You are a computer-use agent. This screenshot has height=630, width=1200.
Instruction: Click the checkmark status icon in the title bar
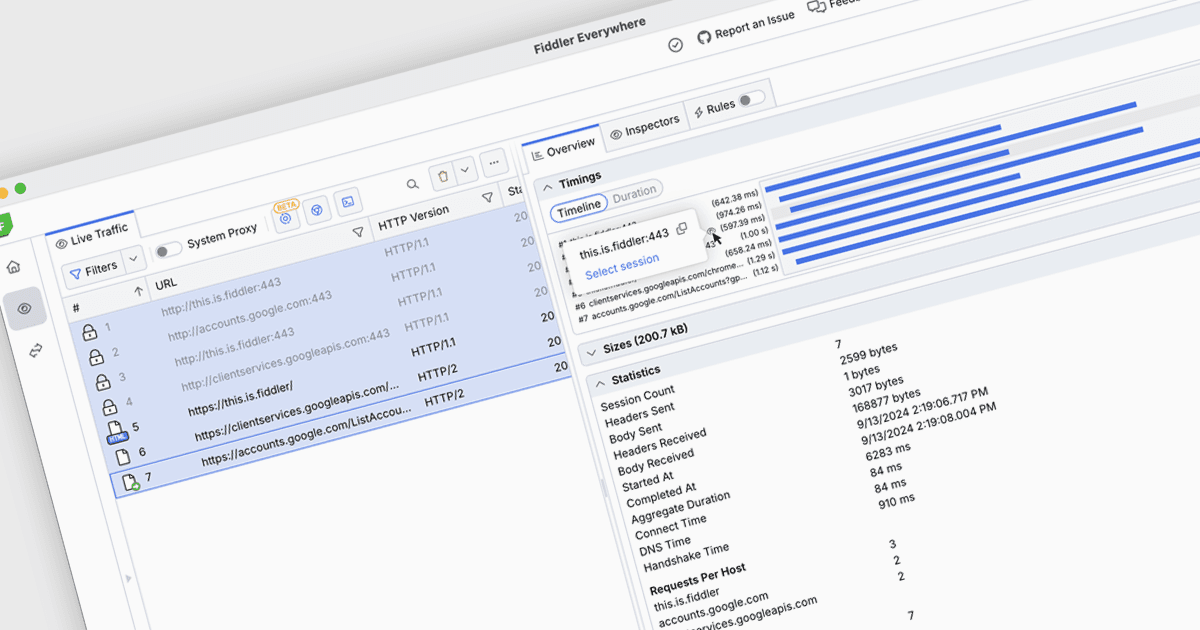(x=675, y=44)
